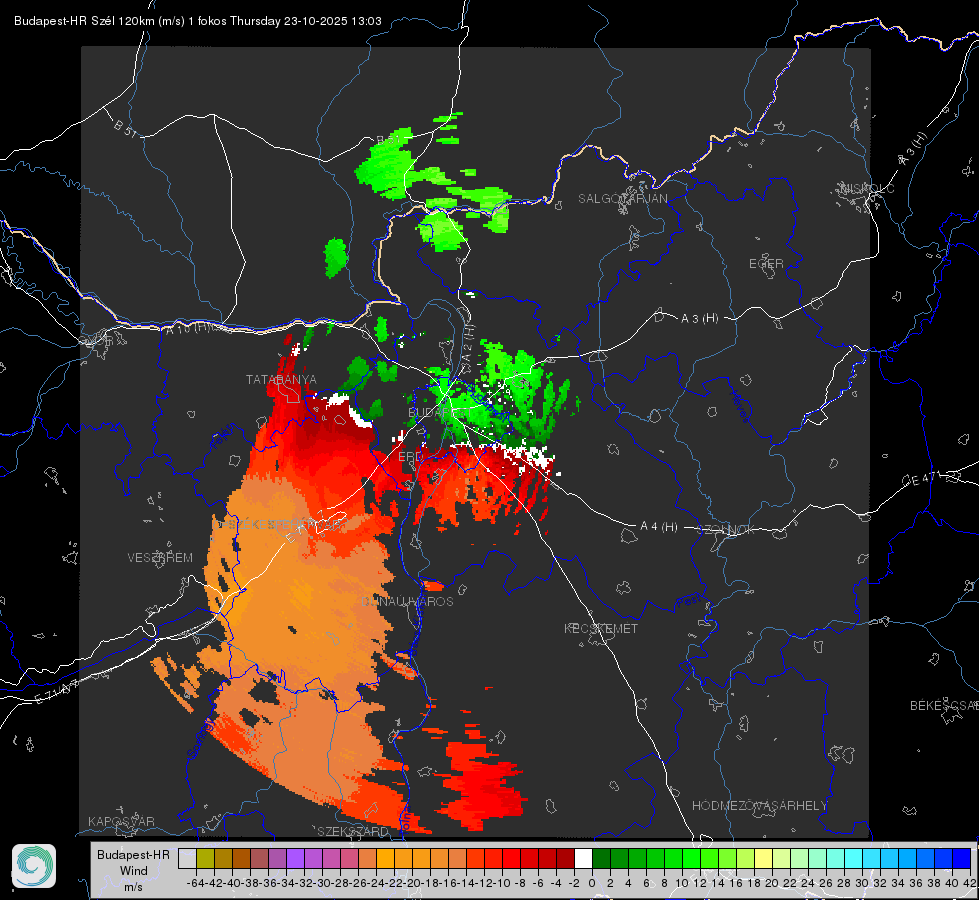Image resolution: width=979 pixels, height=900 pixels.
Task: Pick the white swatch between -2 and 0
Action: (583, 859)
